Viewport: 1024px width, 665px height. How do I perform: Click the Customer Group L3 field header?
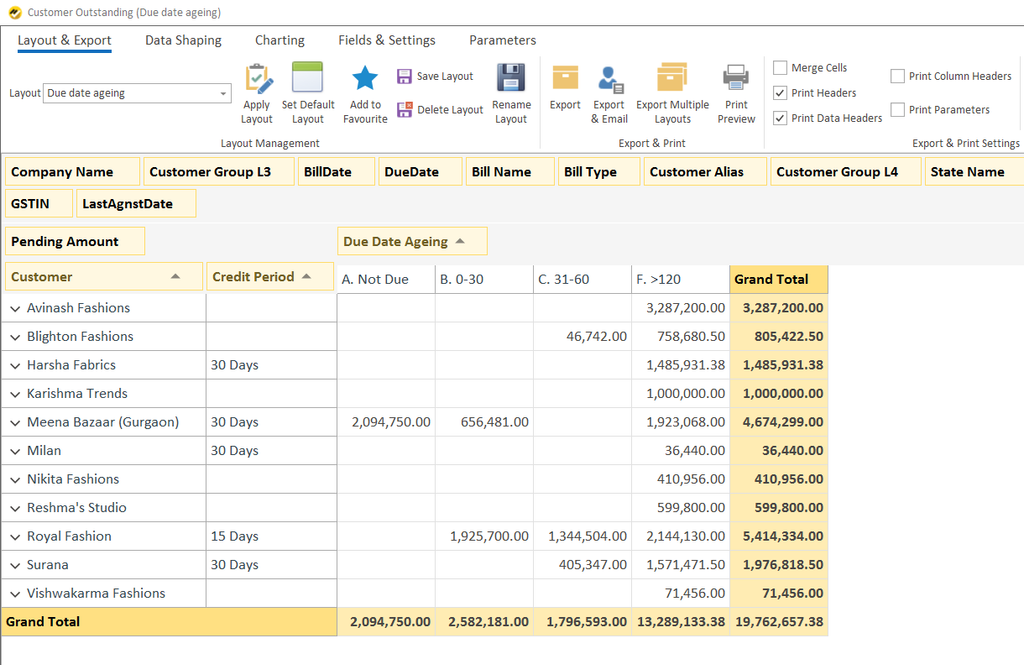219,172
